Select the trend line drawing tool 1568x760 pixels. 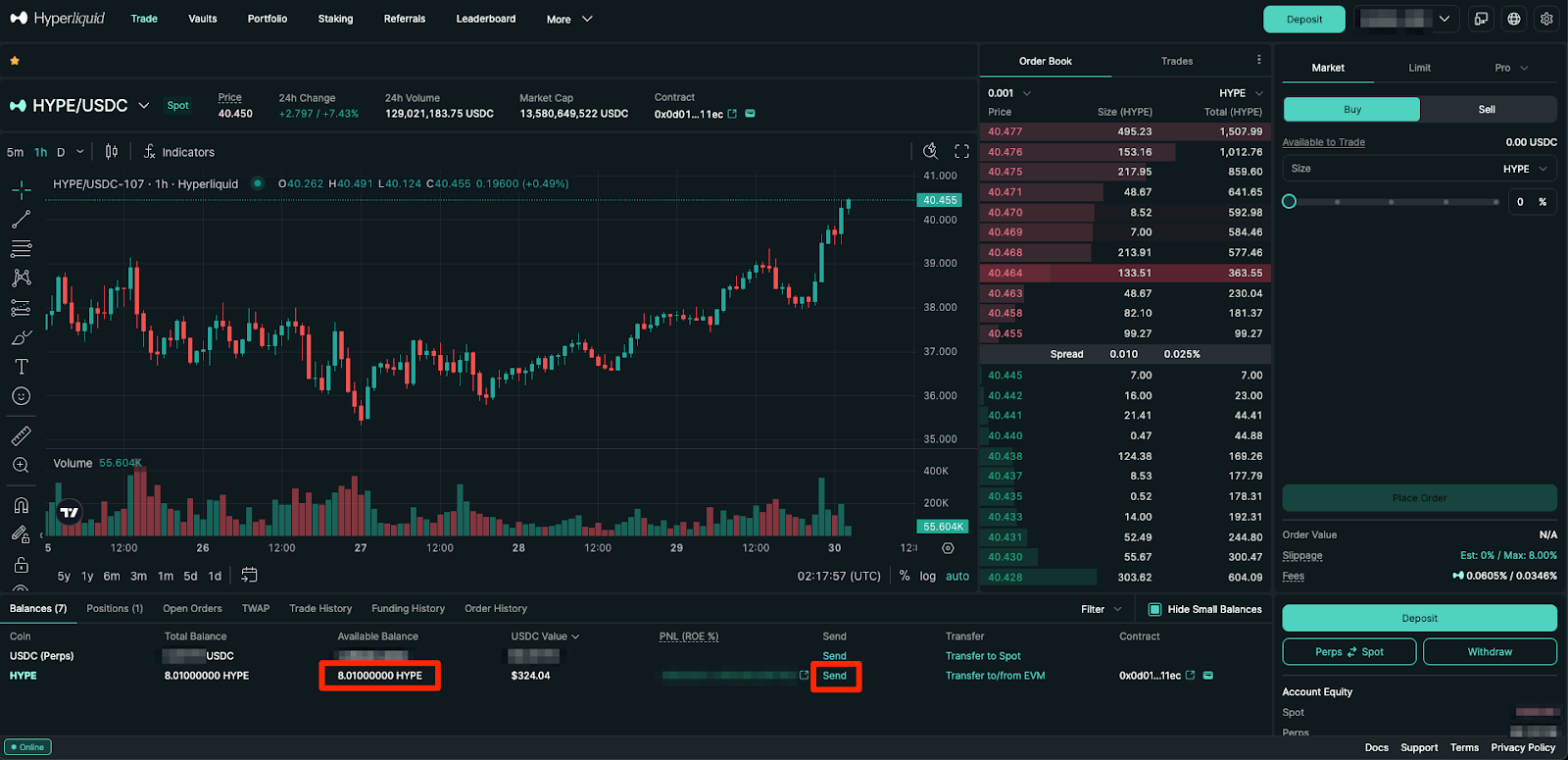click(21, 219)
